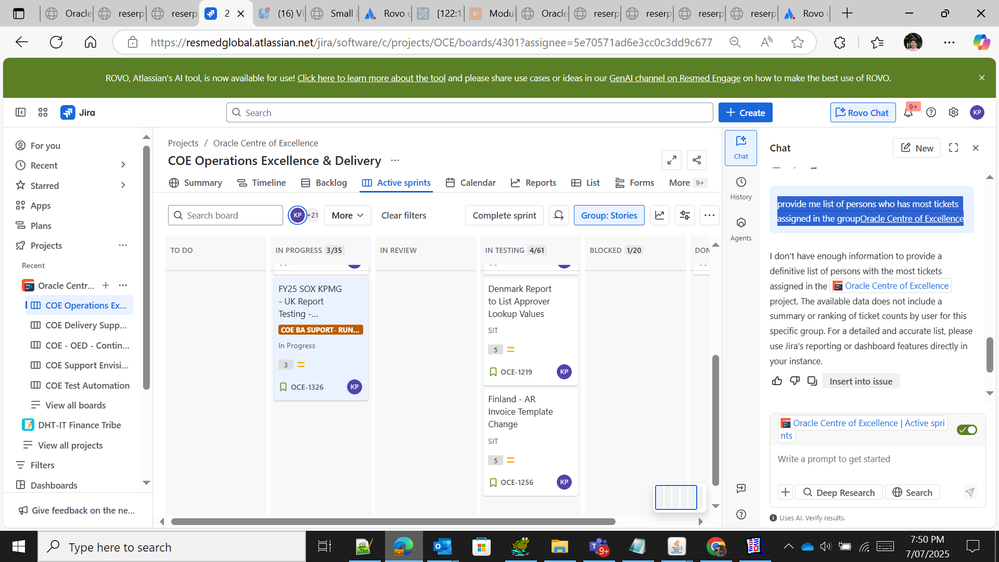Expand the Starred menu chevron
Viewport: 999px width, 562px height.
pyautogui.click(x=123, y=185)
